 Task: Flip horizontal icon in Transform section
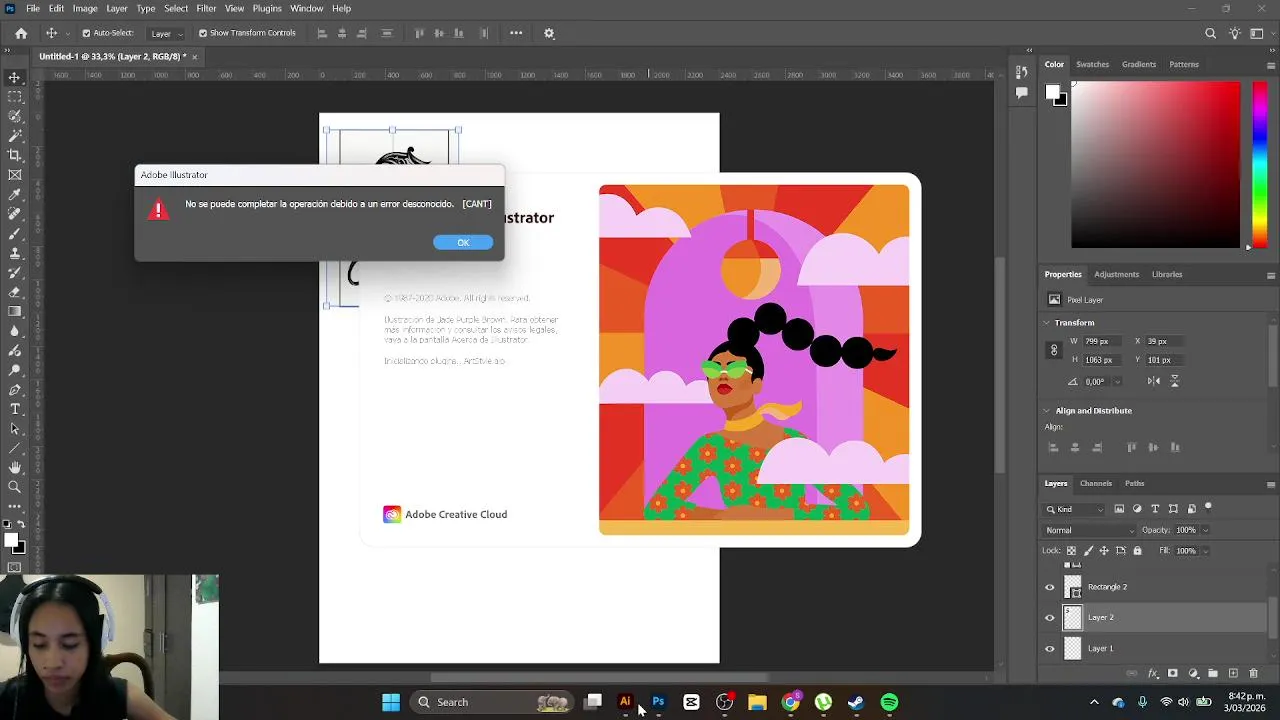(x=1154, y=381)
